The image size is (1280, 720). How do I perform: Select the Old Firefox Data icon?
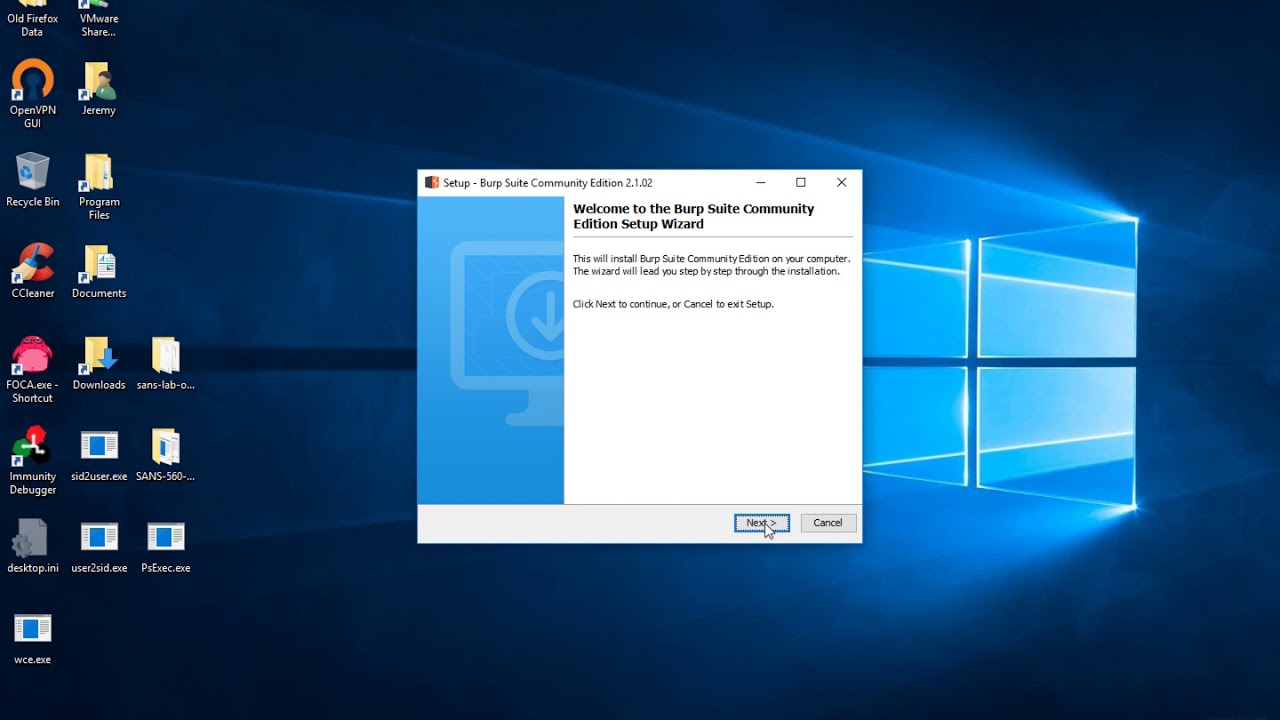click(32, 19)
